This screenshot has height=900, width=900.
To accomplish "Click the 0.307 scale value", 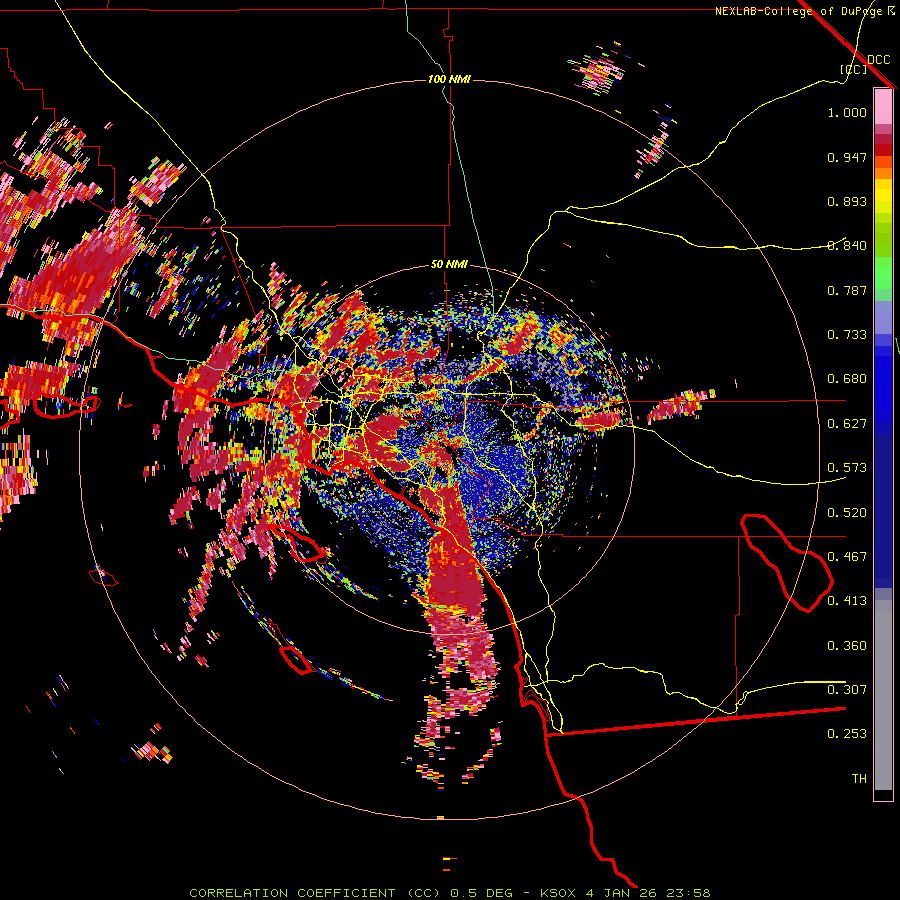I will coord(847,690).
